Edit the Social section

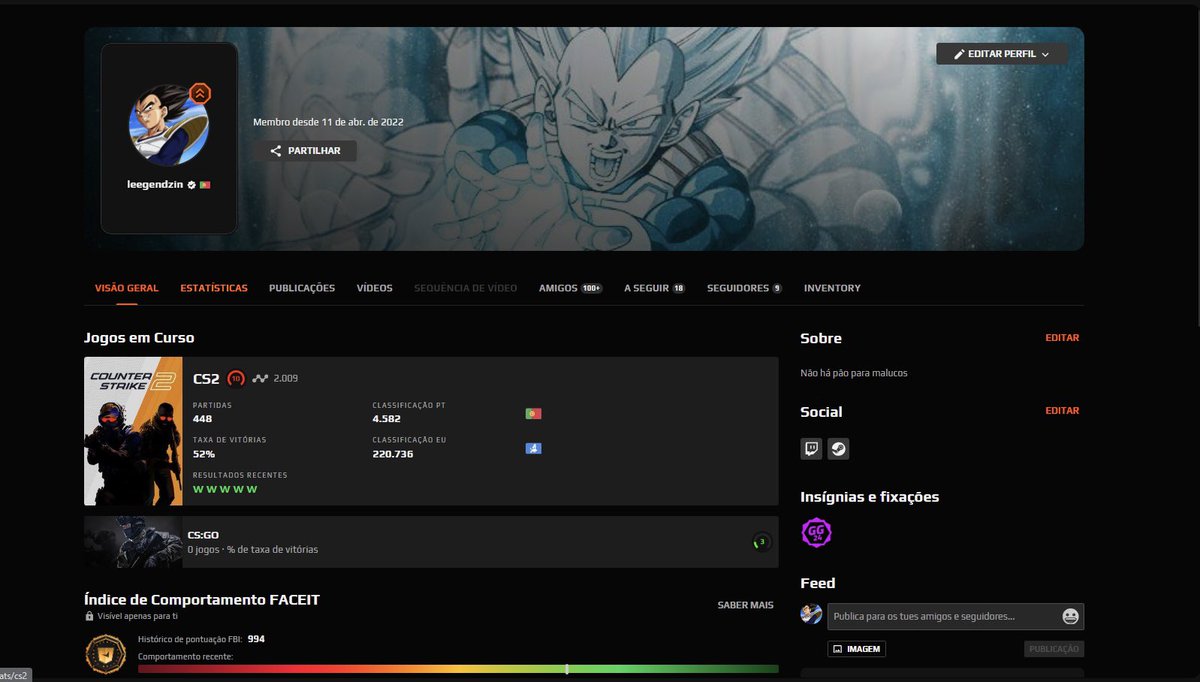(1062, 411)
